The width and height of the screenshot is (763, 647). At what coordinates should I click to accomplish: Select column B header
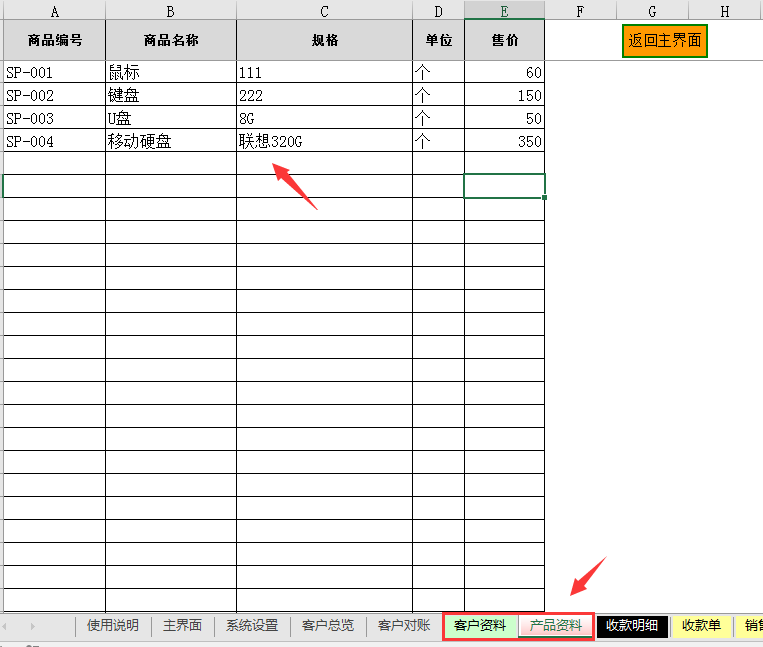coord(171,11)
